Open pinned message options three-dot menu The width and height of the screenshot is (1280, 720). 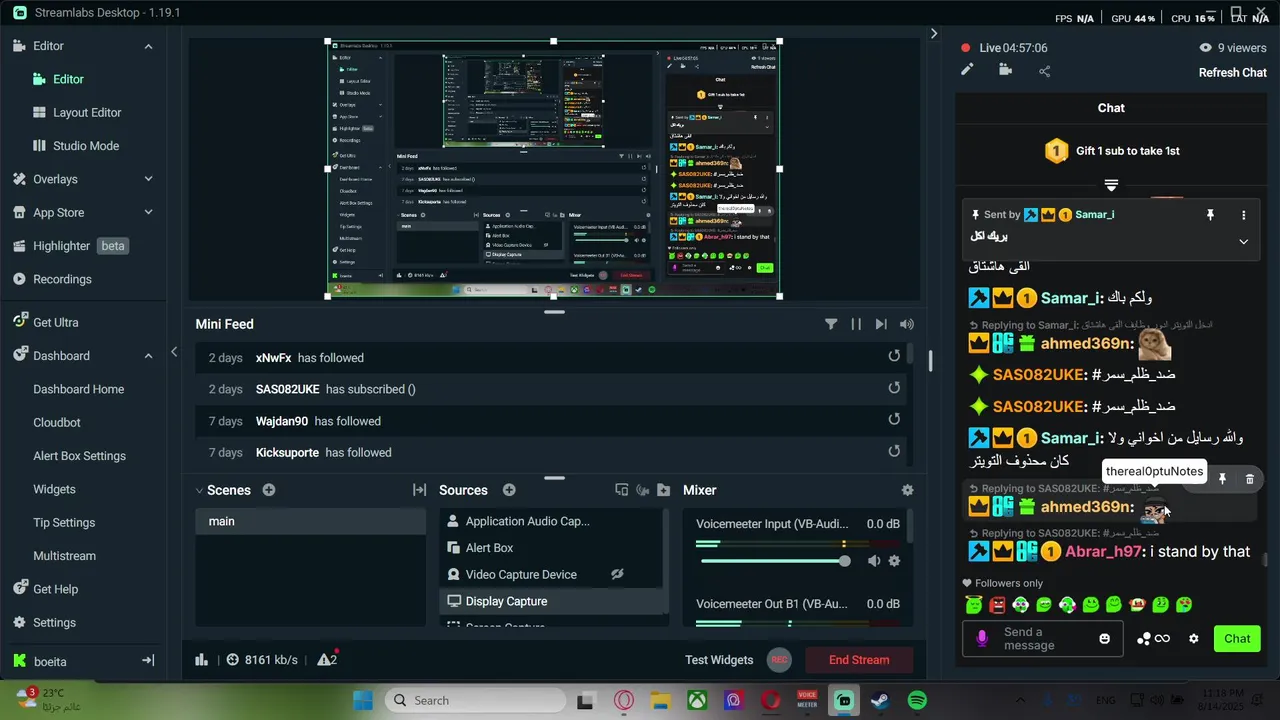point(1243,215)
